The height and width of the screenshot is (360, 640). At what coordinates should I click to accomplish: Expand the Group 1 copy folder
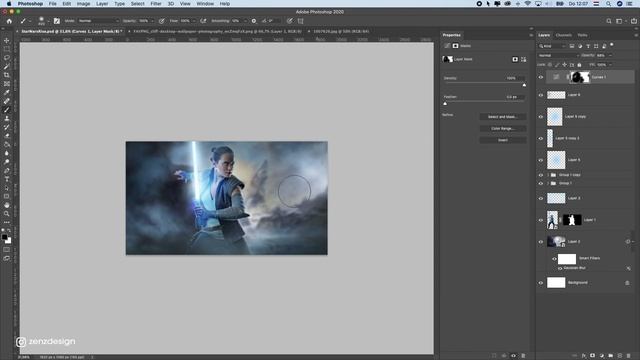click(548, 175)
